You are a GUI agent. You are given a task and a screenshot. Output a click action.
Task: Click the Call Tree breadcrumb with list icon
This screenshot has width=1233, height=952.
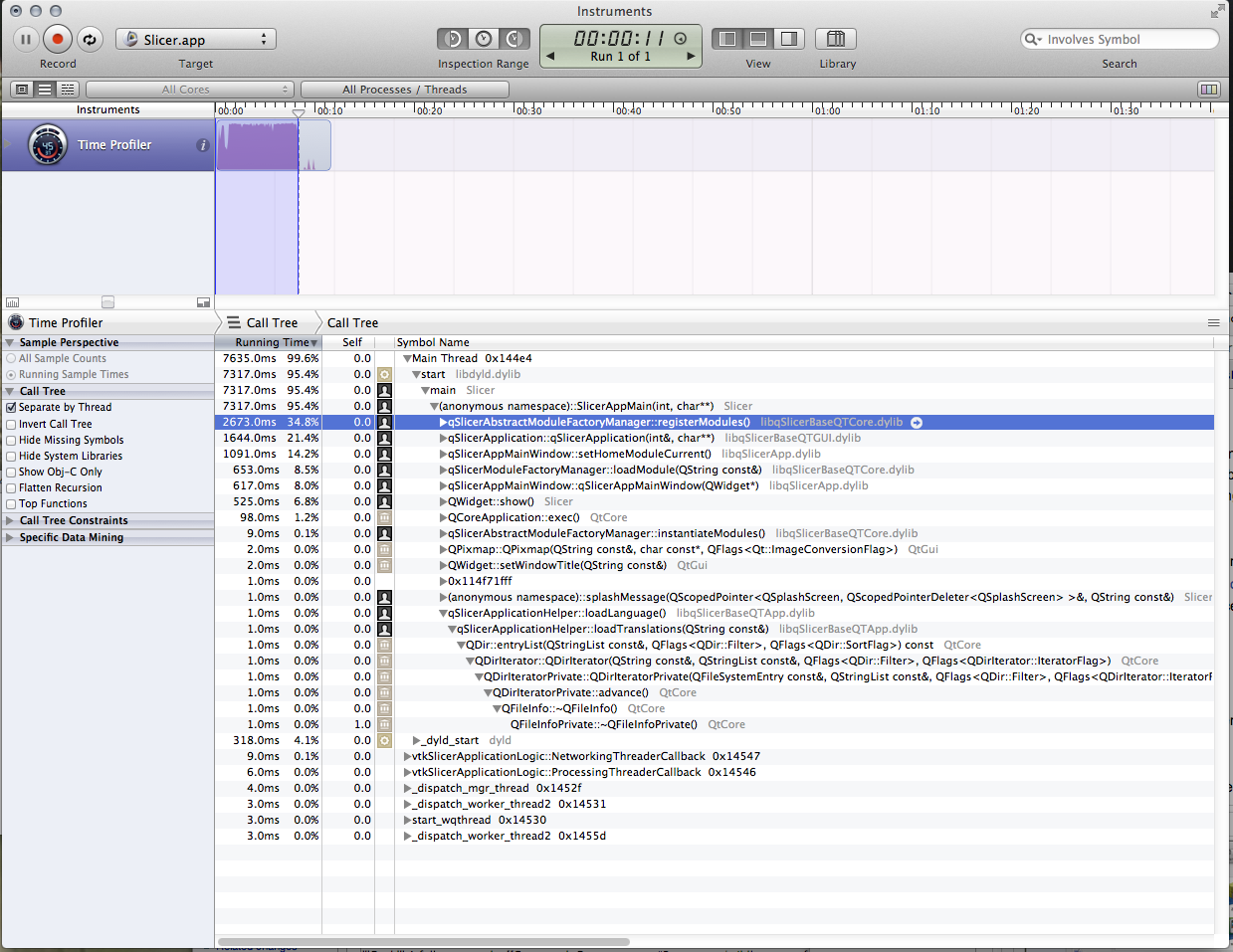pyautogui.click(x=264, y=322)
